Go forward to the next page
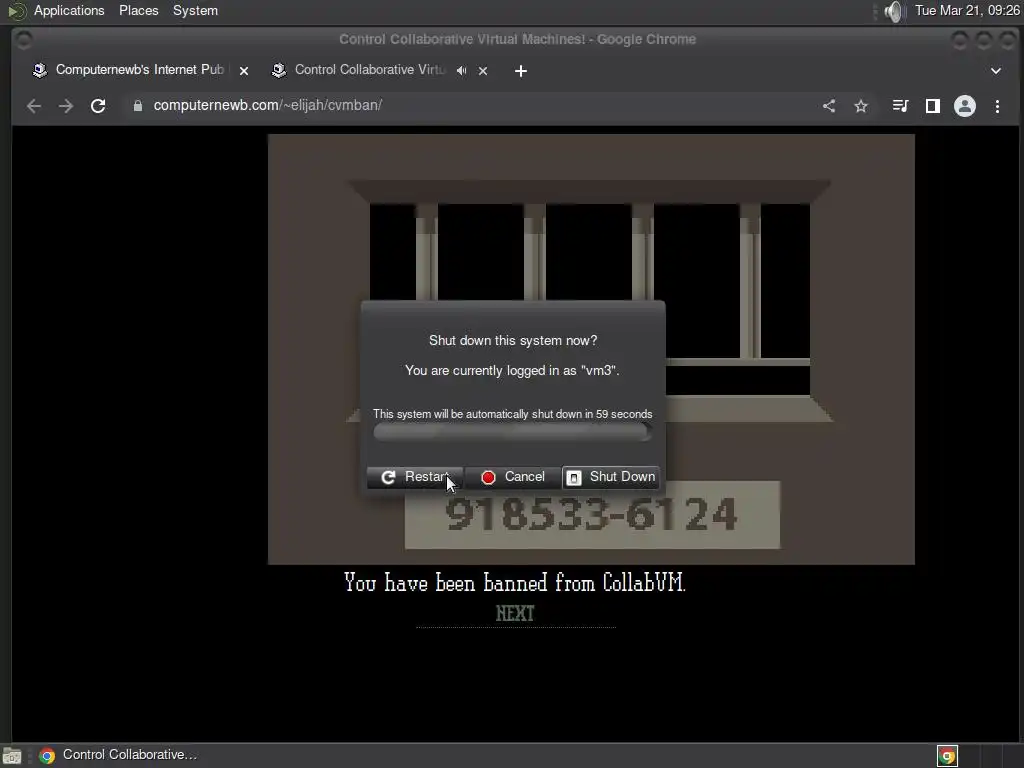This screenshot has height=768, width=1024. point(66,106)
